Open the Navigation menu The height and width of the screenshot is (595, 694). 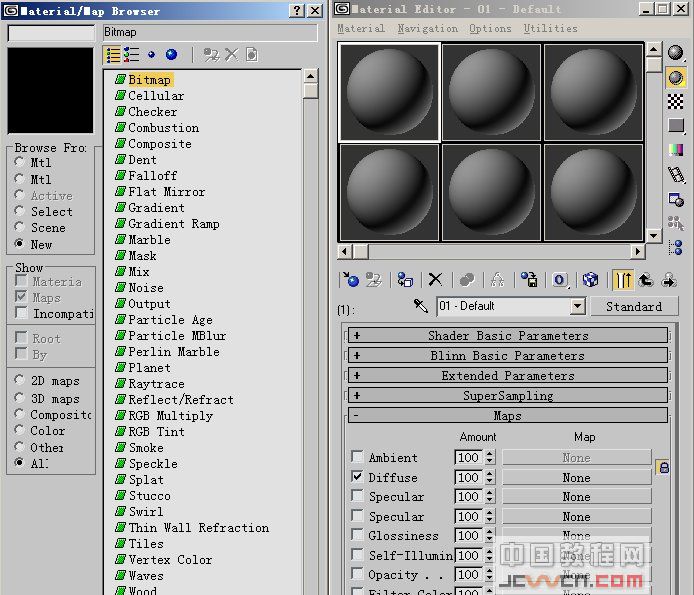(428, 28)
